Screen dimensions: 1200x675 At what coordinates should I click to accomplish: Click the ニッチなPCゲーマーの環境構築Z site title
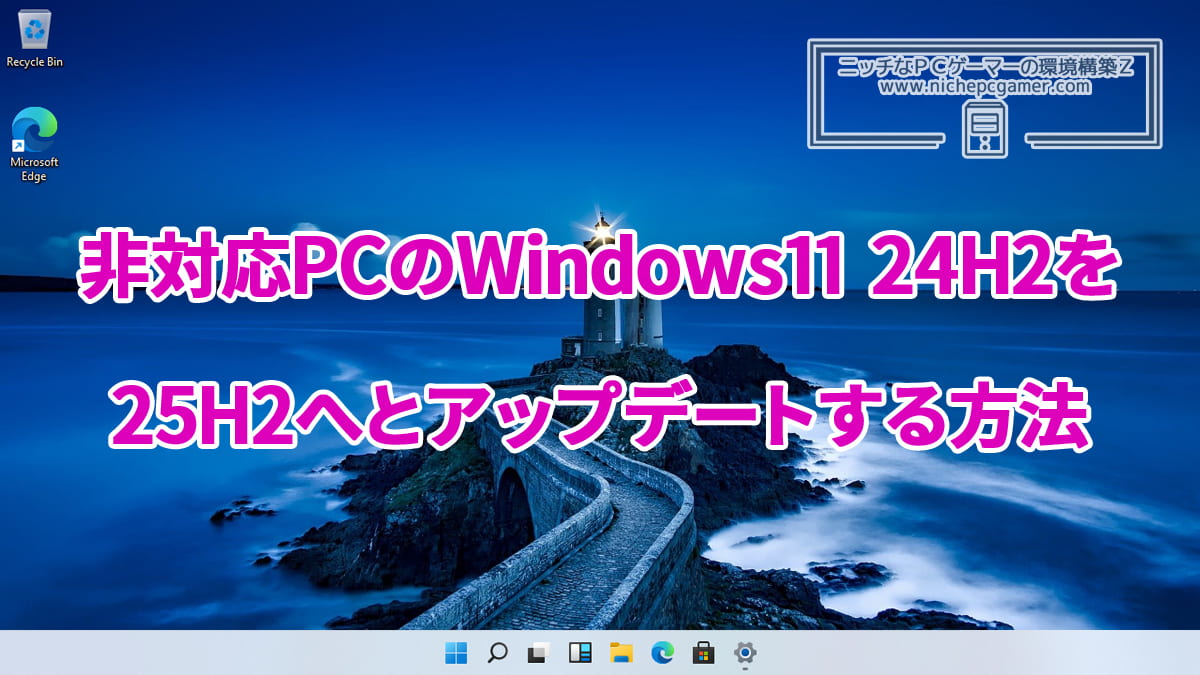coord(985,67)
